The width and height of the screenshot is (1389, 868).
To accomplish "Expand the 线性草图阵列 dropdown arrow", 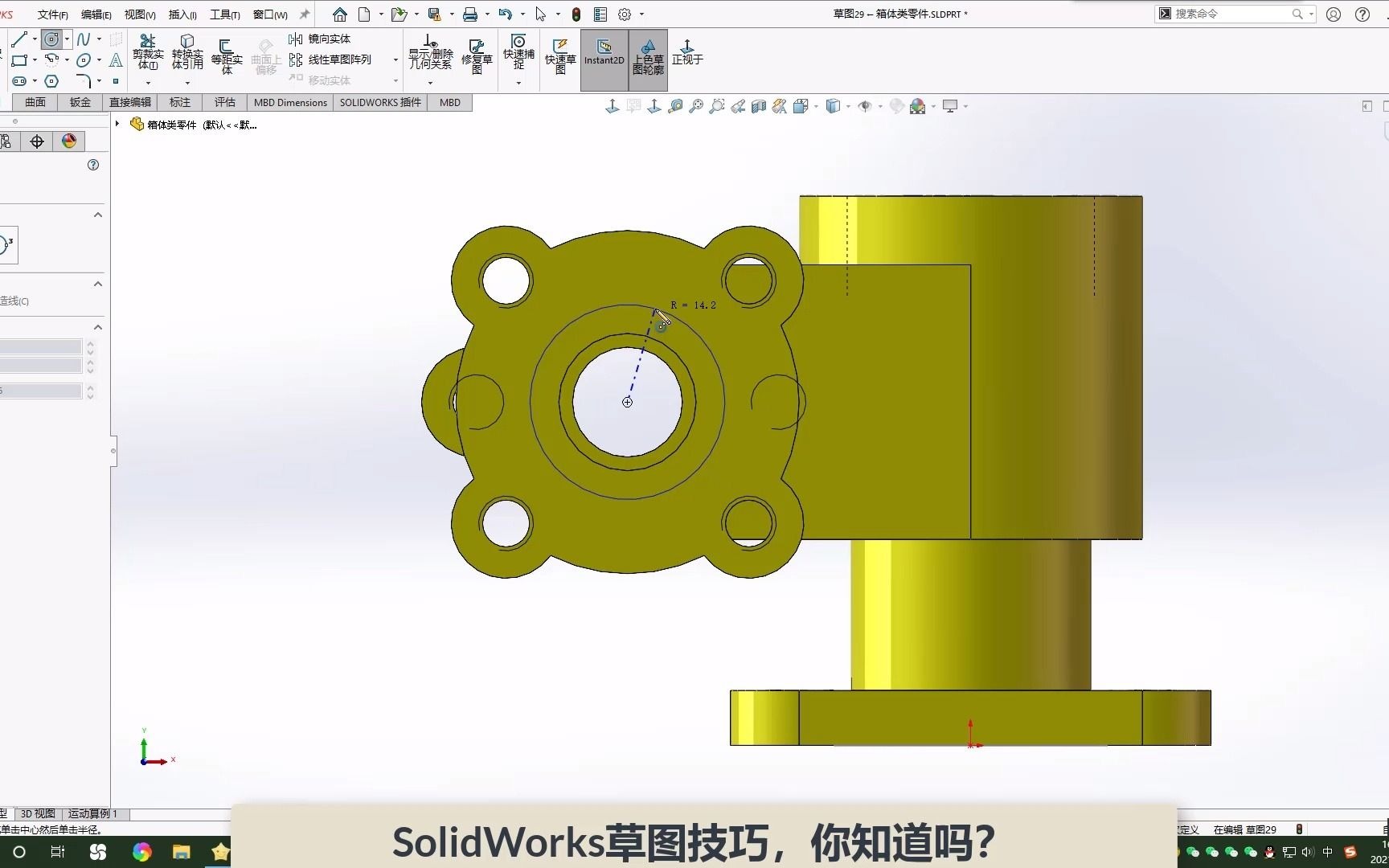I will tap(394, 59).
